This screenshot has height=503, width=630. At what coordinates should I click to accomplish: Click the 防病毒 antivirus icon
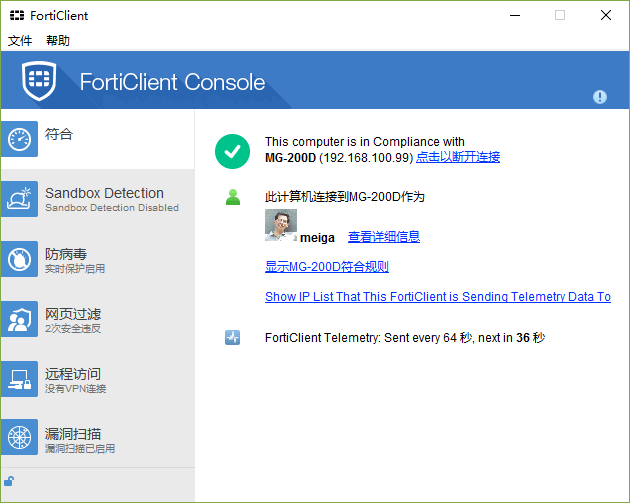pyautogui.click(x=19, y=259)
